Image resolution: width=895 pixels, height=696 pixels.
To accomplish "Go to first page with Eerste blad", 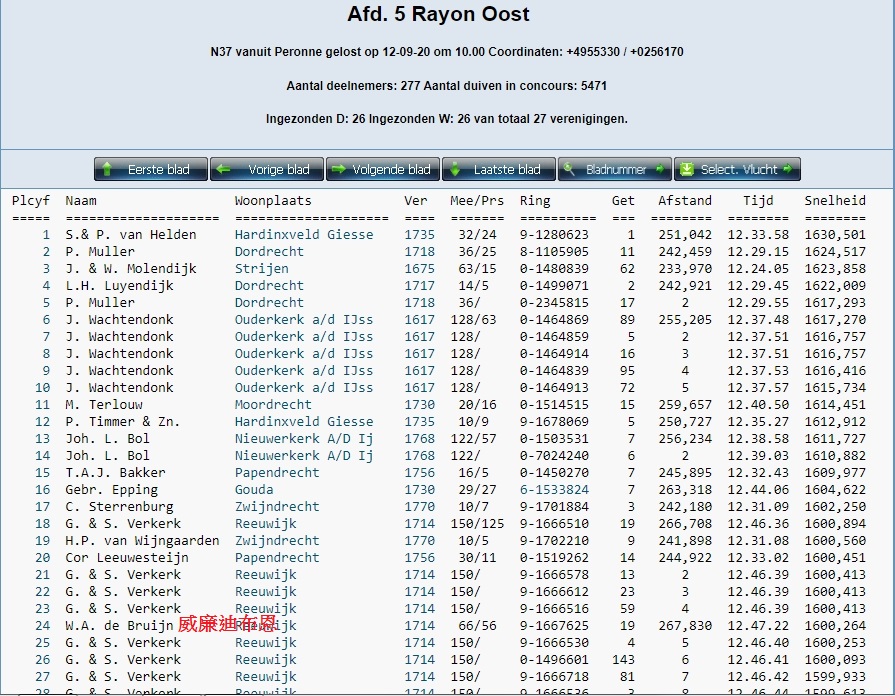I will pyautogui.click(x=151, y=169).
